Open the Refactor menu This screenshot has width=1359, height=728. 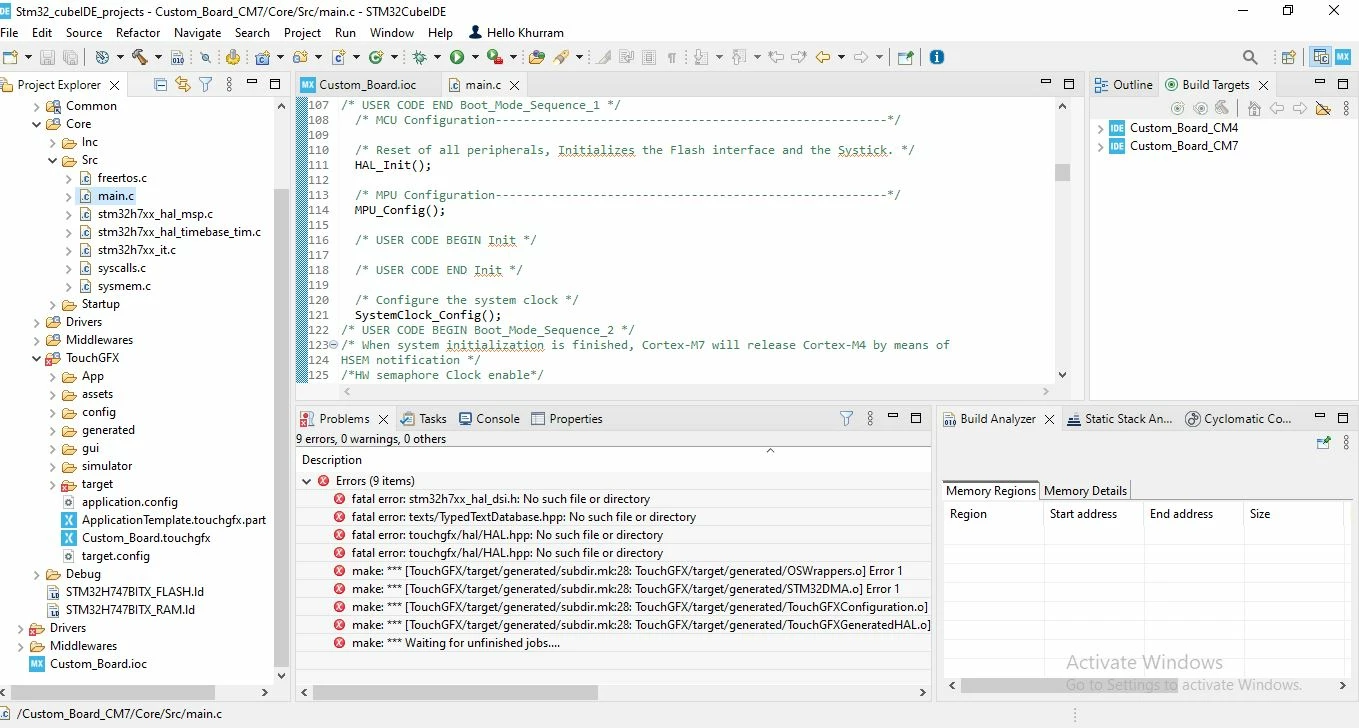(138, 32)
